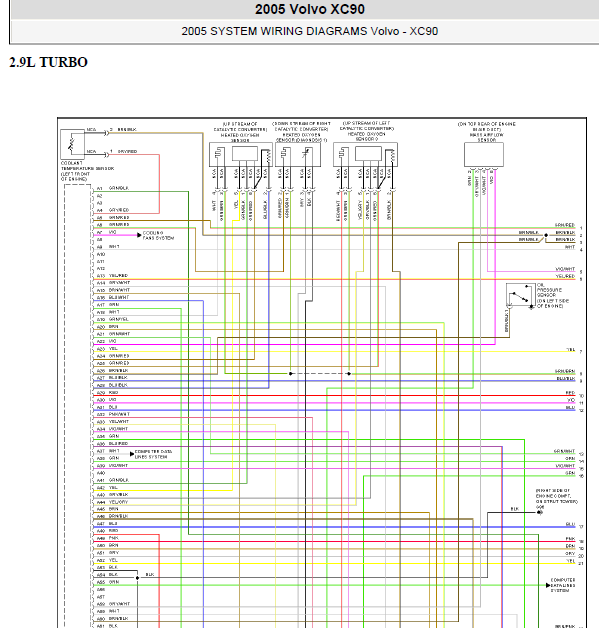
Task: Click the Computer Data Lines arrow at right edge
Action: 548,585
